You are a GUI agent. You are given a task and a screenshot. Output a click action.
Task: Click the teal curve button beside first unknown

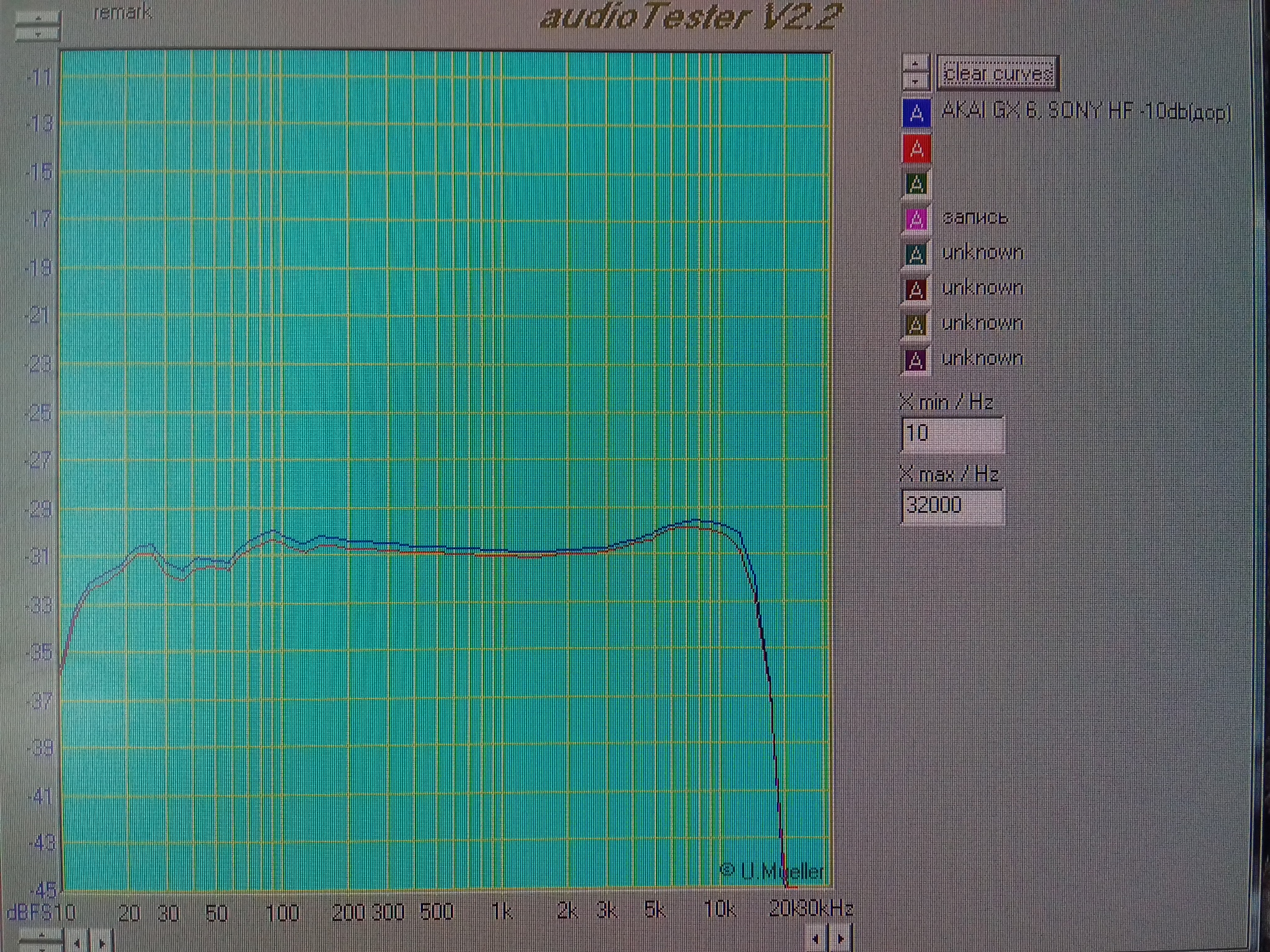[x=916, y=254]
